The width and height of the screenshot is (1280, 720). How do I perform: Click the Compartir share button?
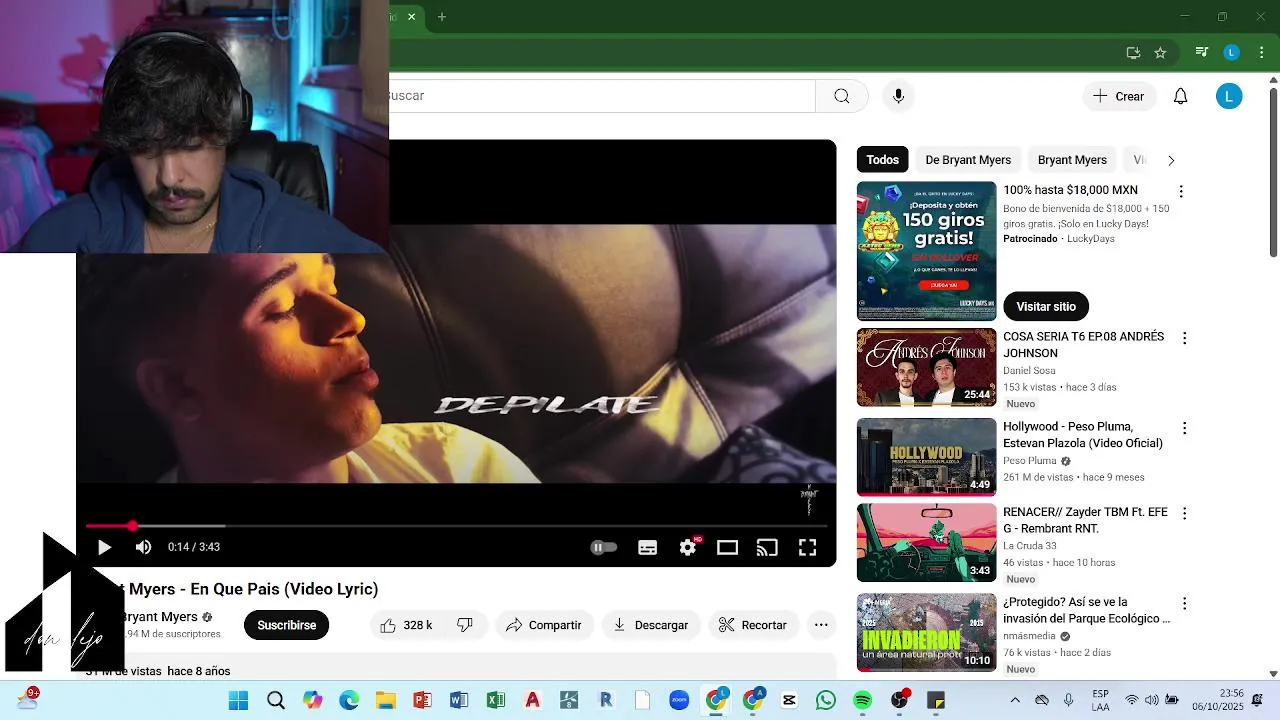tap(544, 625)
